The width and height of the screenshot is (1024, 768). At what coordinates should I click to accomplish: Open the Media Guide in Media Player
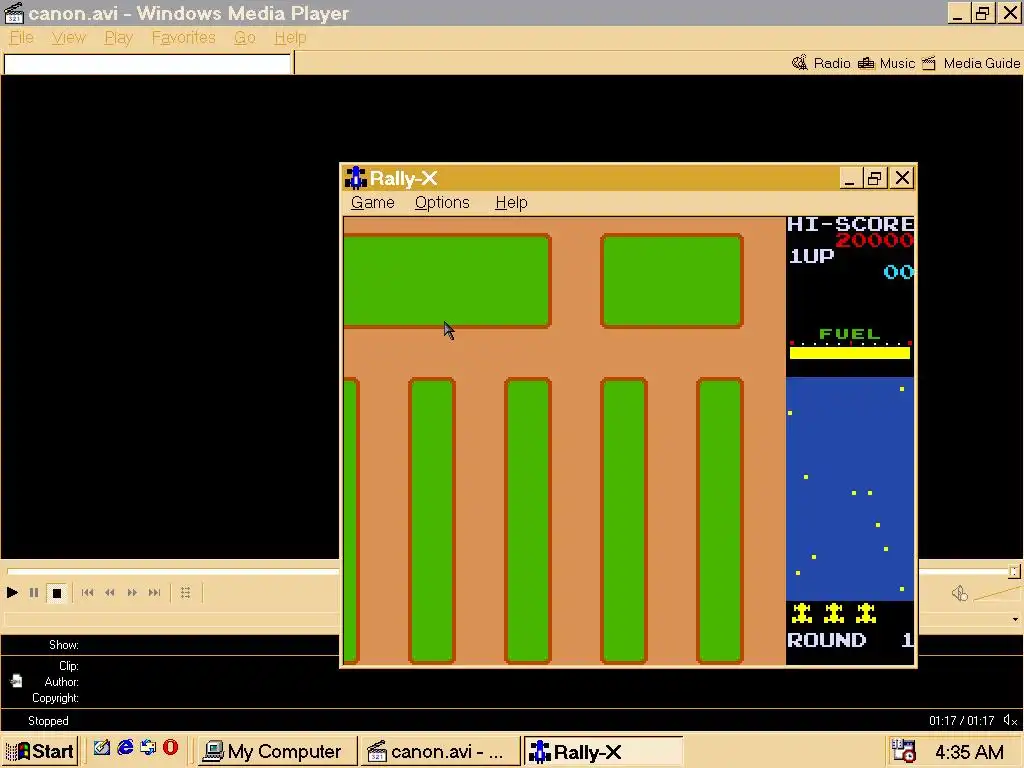[970, 63]
